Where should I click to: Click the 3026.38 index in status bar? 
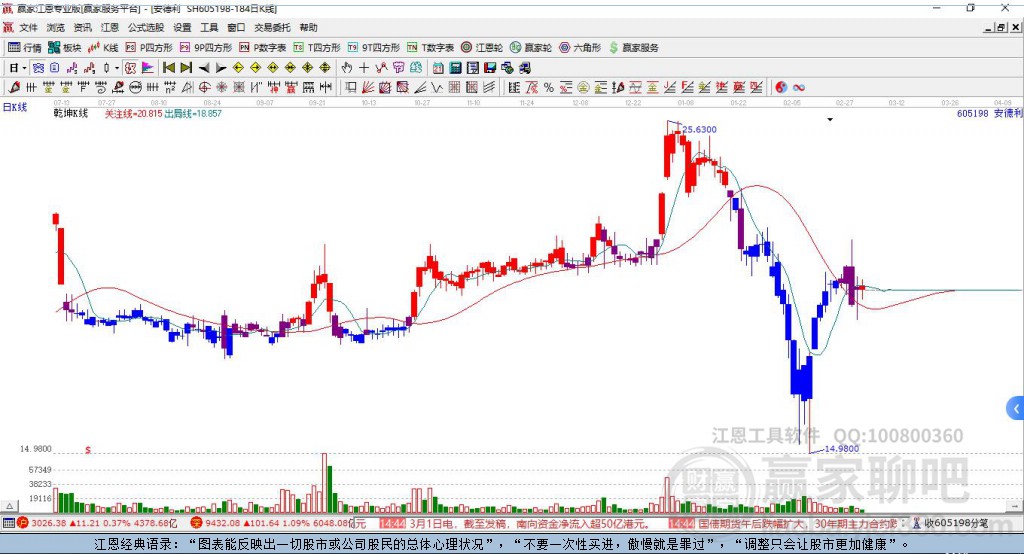tap(49, 523)
